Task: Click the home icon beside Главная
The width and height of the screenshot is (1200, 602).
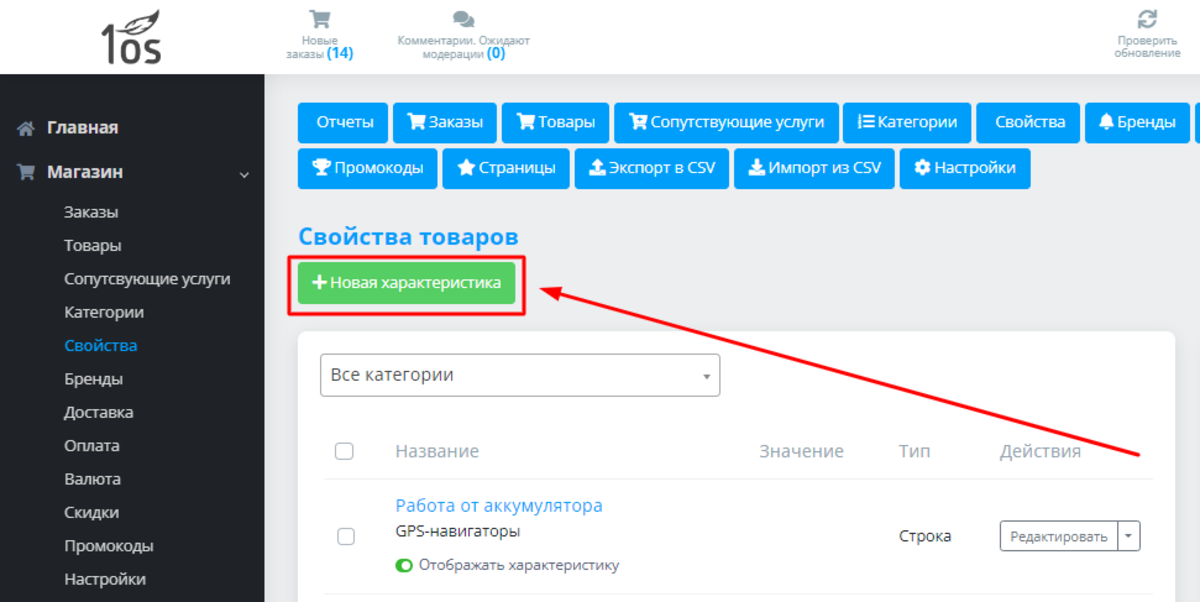Action: tap(26, 128)
